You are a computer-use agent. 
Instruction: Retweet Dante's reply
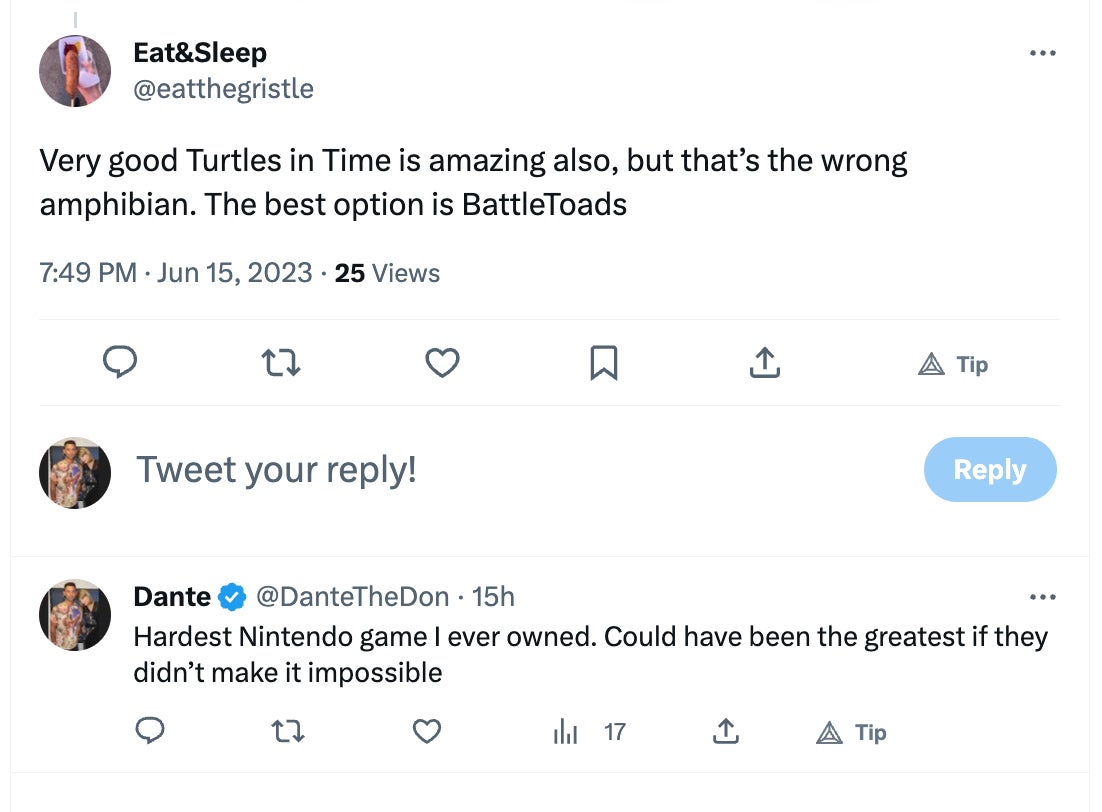coord(288,732)
